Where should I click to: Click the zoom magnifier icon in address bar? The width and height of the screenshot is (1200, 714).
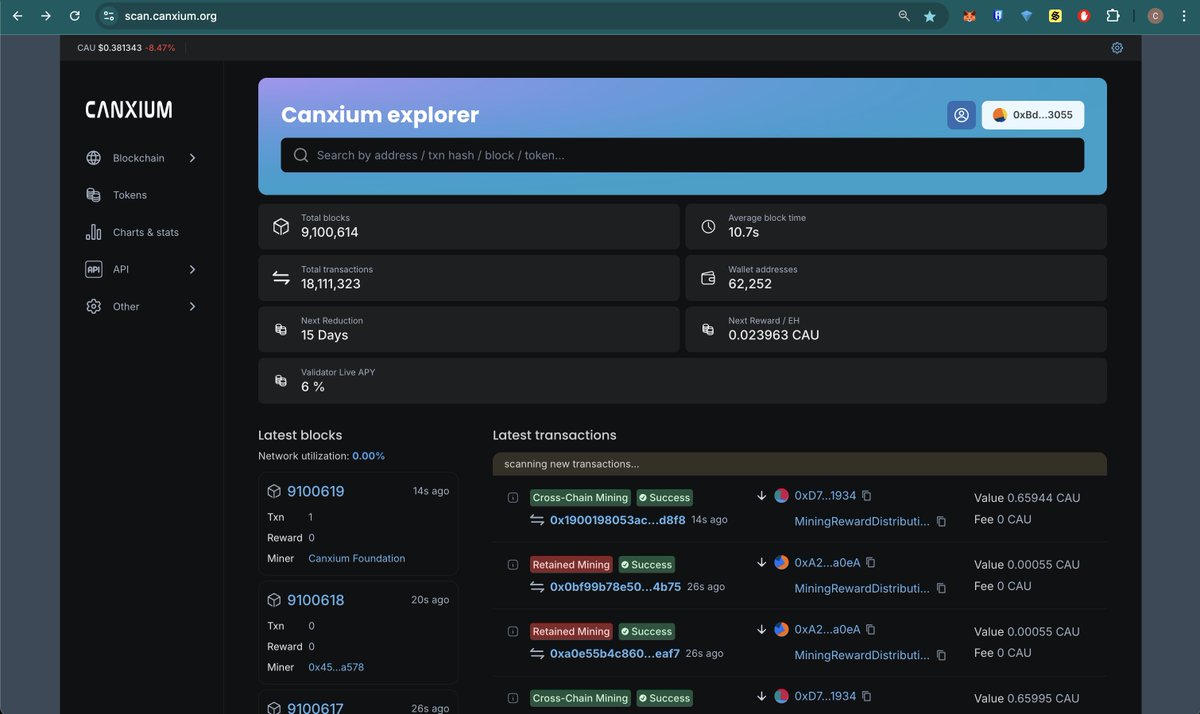click(x=904, y=16)
